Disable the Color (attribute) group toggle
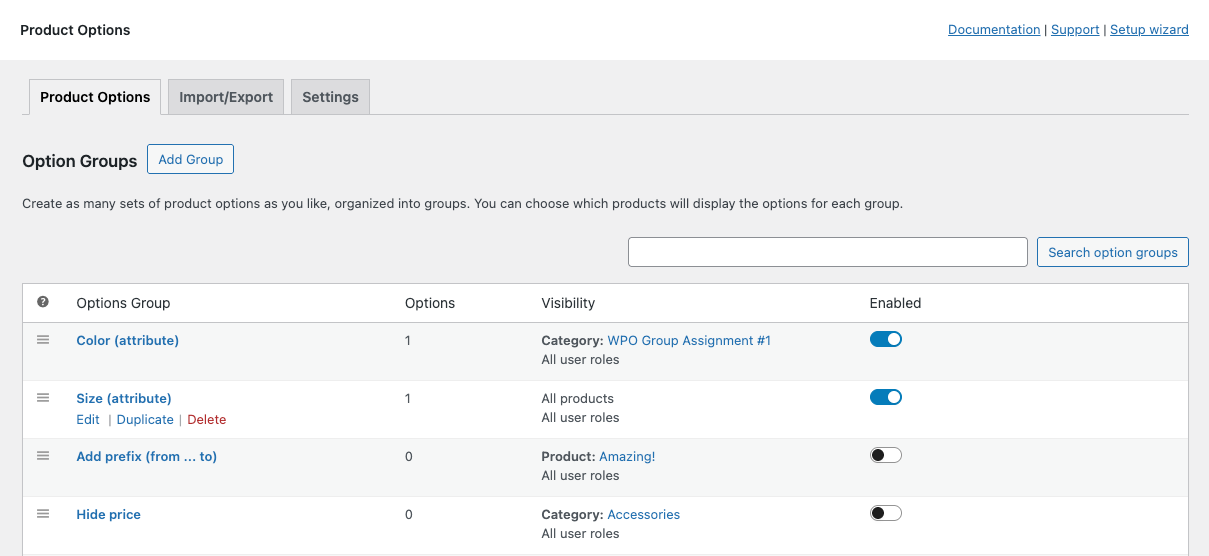The image size is (1209, 556). tap(885, 339)
